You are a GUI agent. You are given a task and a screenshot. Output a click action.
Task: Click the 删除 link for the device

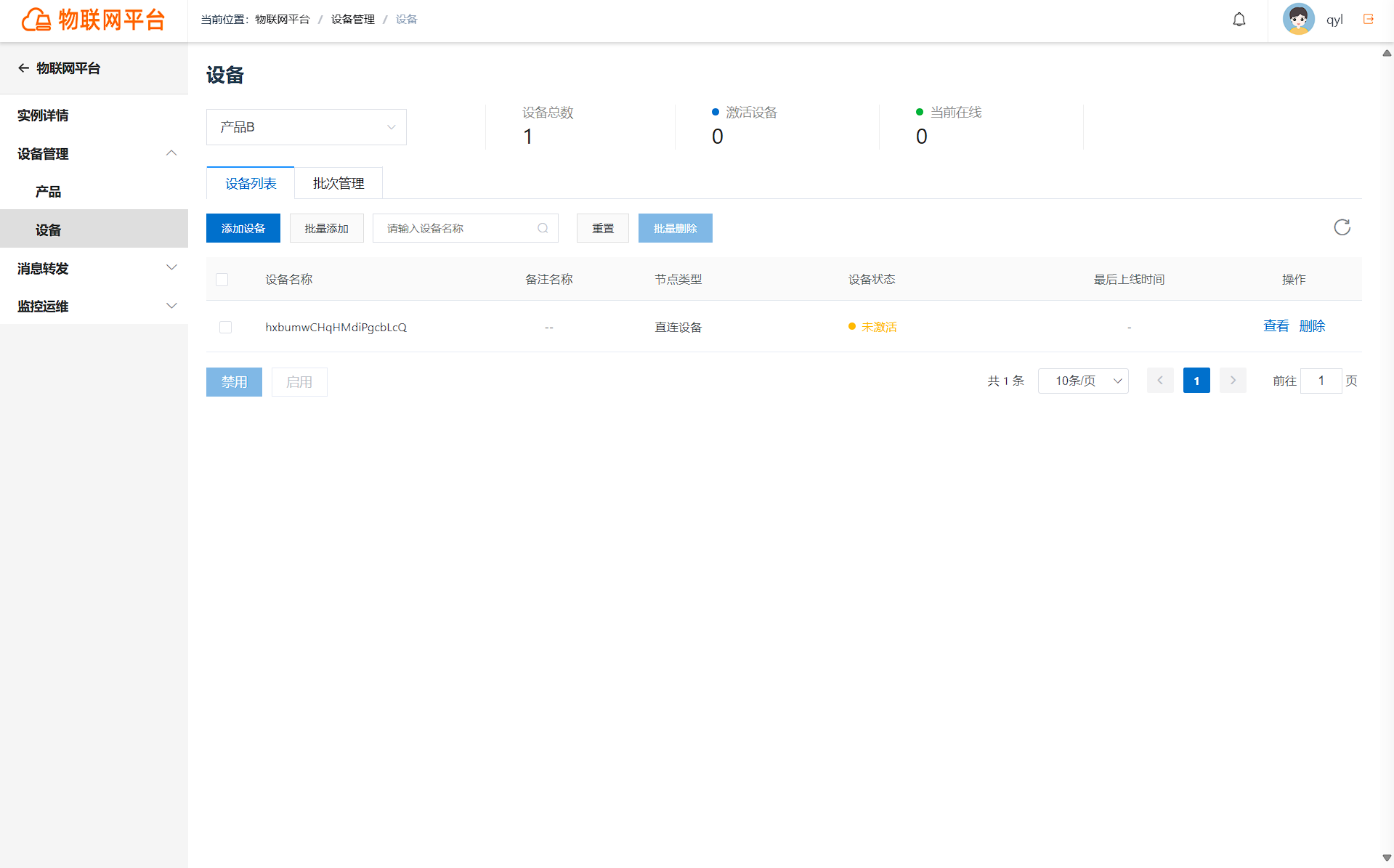(x=1312, y=326)
